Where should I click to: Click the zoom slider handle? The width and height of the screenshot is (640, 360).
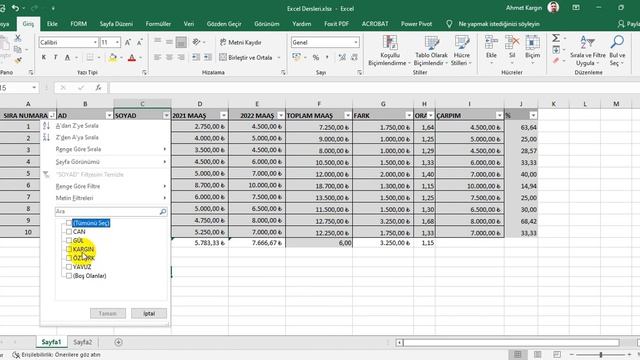[x=601, y=355]
